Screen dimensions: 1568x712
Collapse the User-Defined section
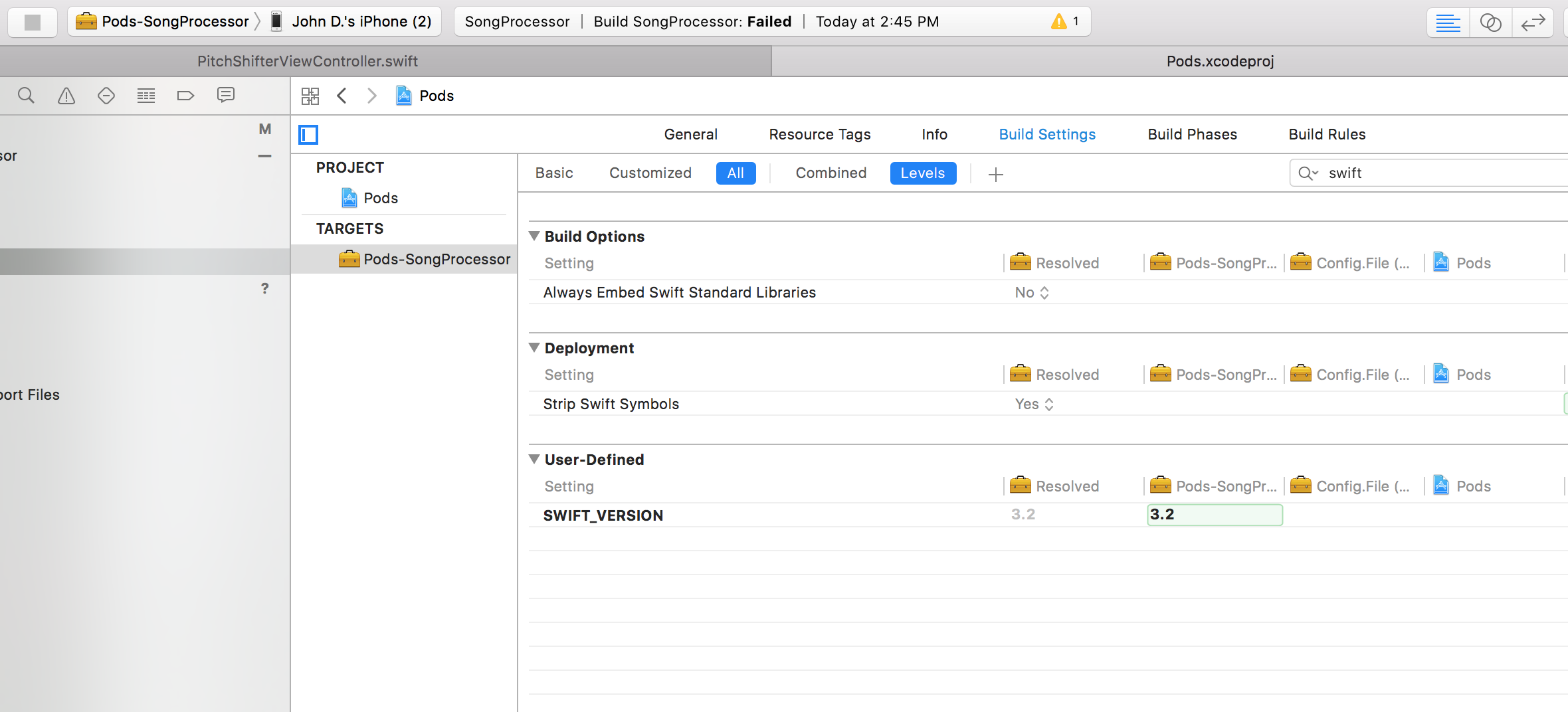[534, 459]
